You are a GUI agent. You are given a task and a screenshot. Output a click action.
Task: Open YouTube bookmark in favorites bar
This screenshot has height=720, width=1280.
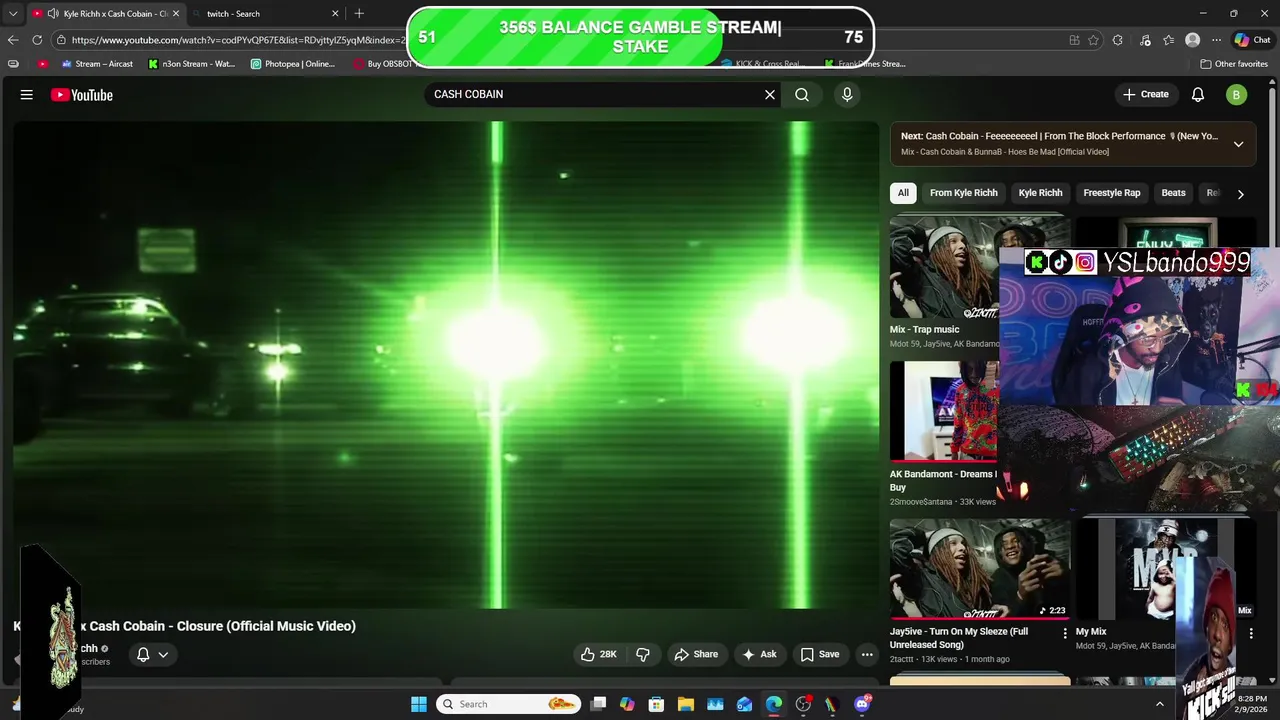click(42, 64)
